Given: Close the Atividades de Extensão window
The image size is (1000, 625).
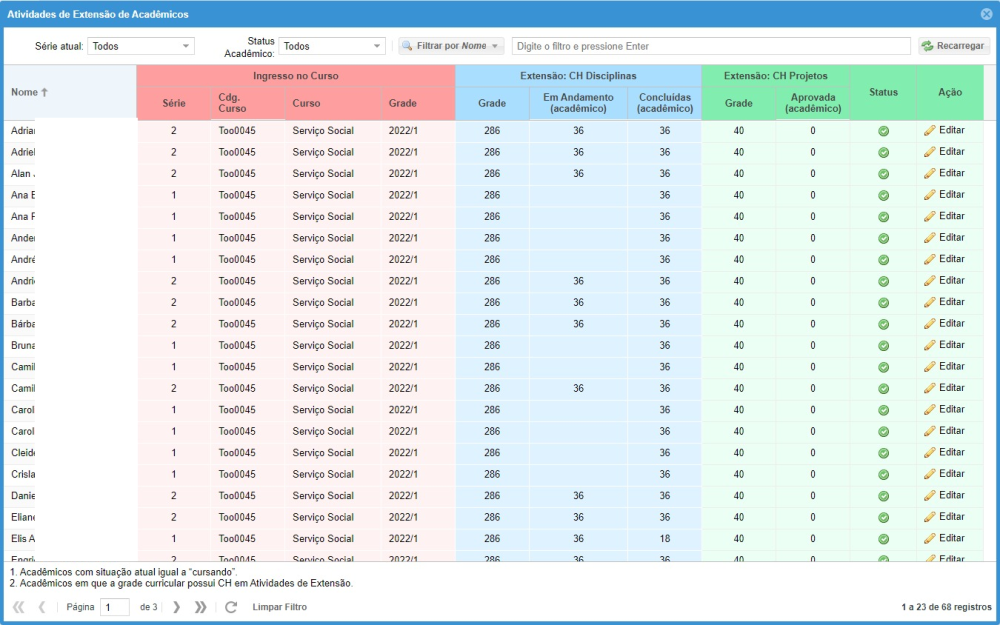Looking at the screenshot, I should click(x=986, y=14).
